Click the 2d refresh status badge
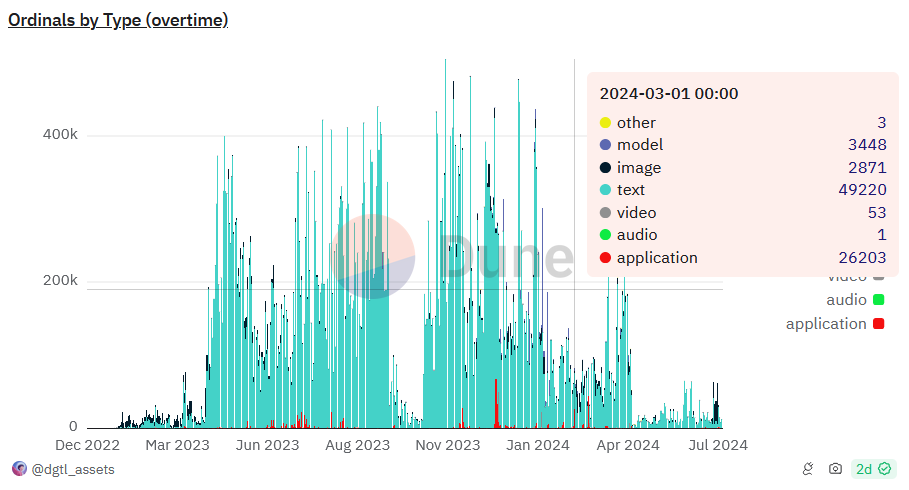The image size is (909, 490). 873,469
